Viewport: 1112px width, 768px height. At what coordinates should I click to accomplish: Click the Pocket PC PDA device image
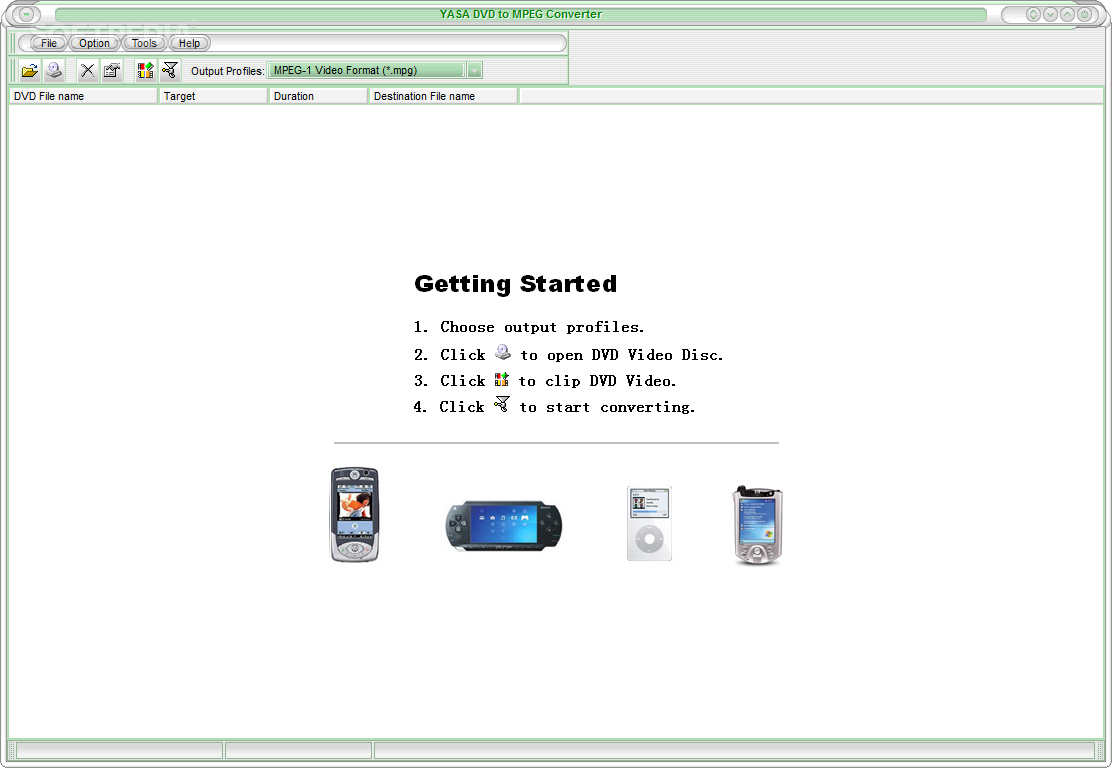(x=757, y=525)
